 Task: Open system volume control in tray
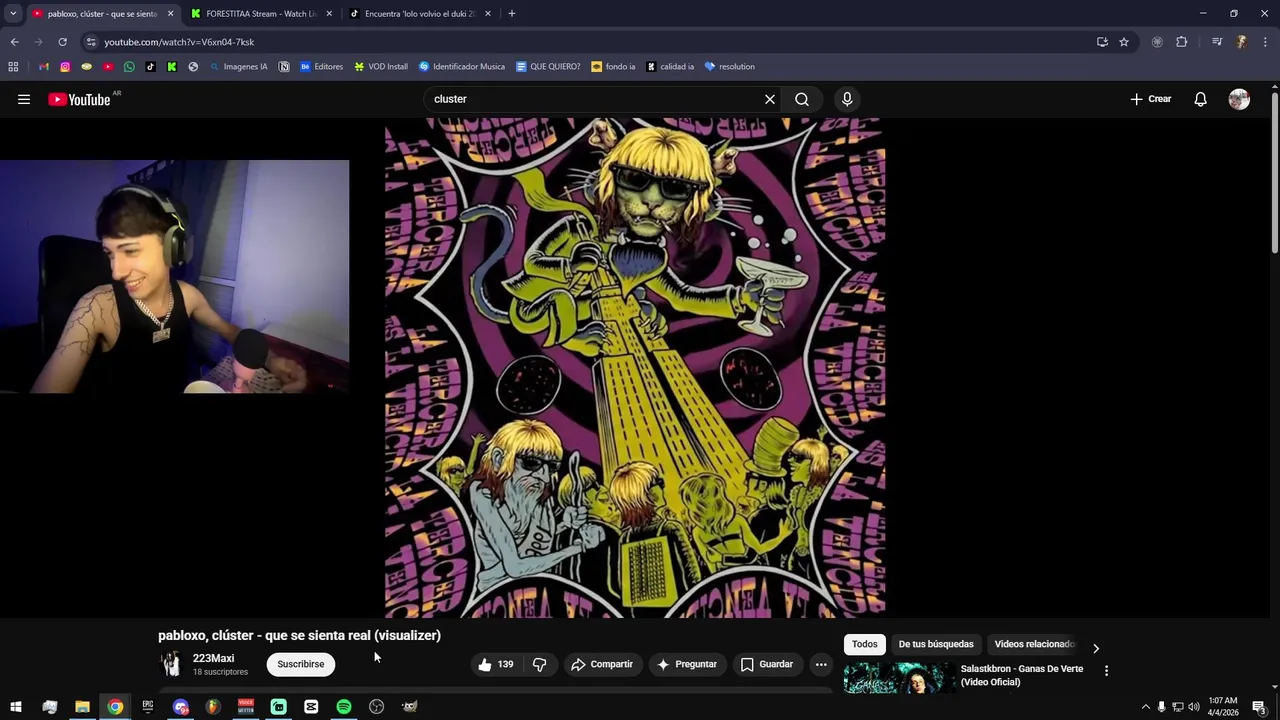(x=1193, y=707)
